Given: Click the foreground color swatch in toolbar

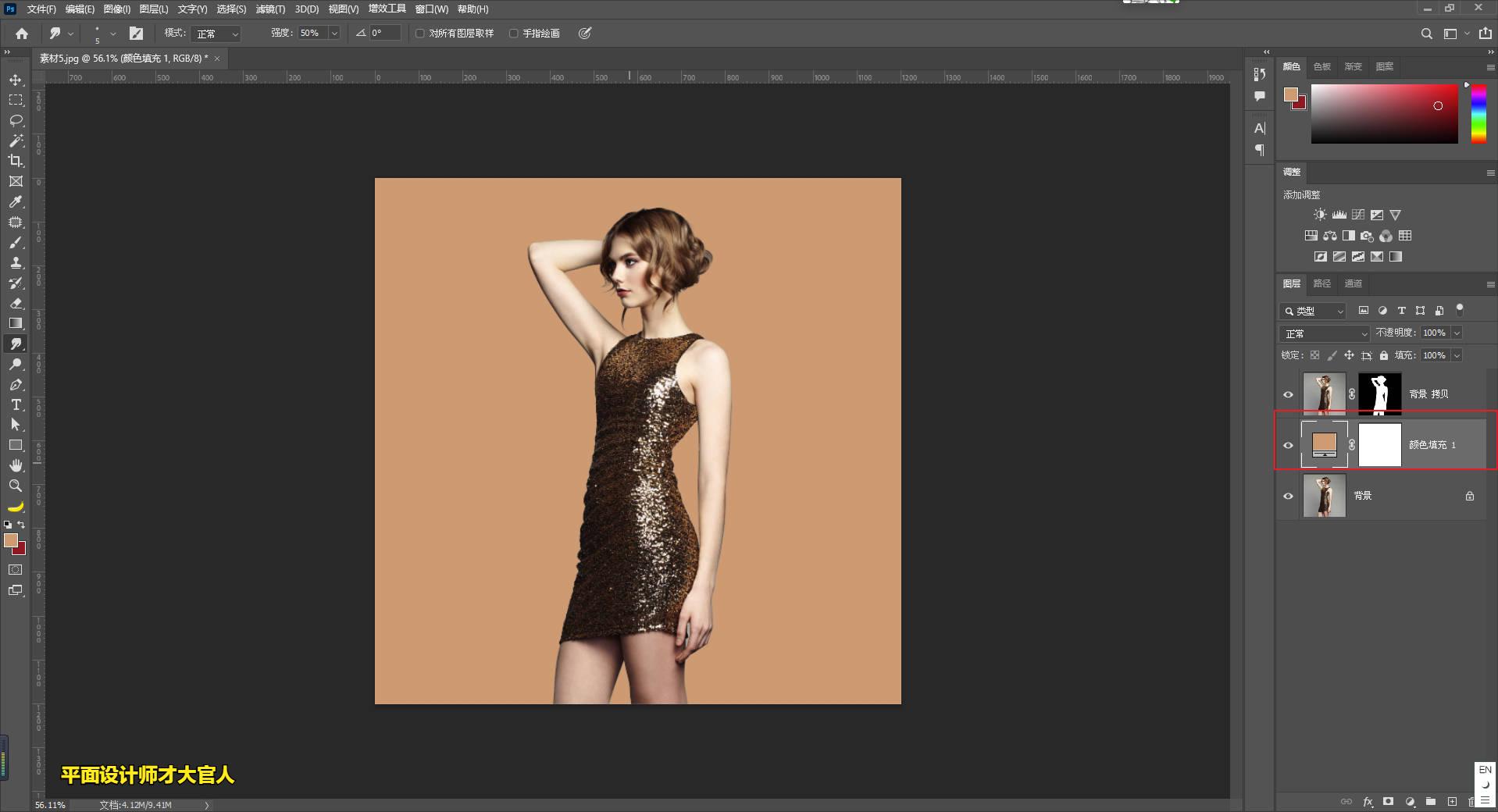Looking at the screenshot, I should coord(11,540).
